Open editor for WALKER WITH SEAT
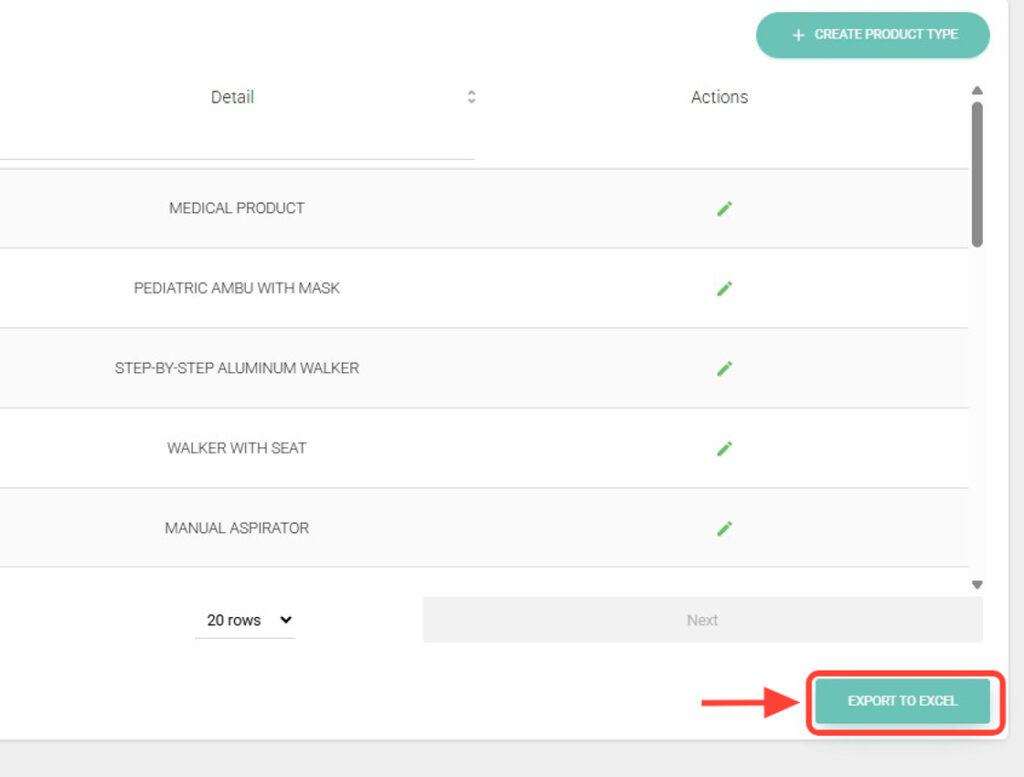Screen dimensions: 1024x777 tap(724, 448)
